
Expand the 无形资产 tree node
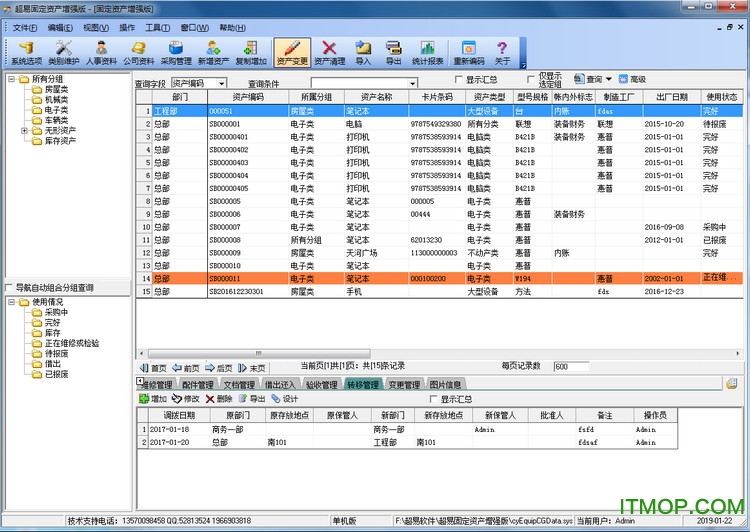coord(23,131)
